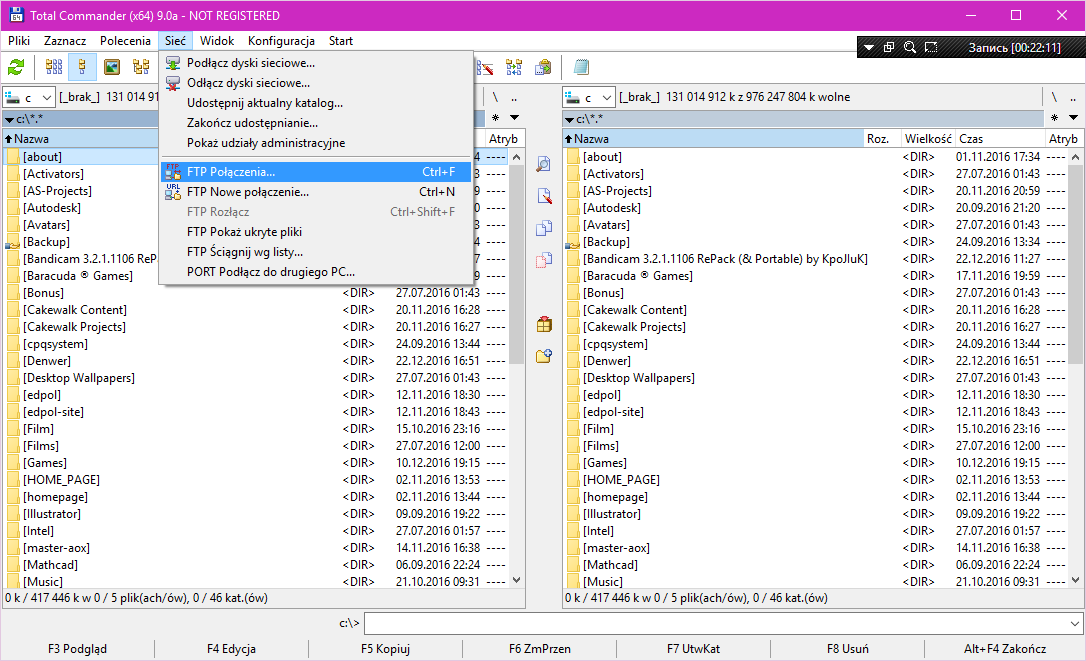Sort right panel by Czas column
Image resolution: width=1086 pixels, height=661 pixels.
coord(999,139)
